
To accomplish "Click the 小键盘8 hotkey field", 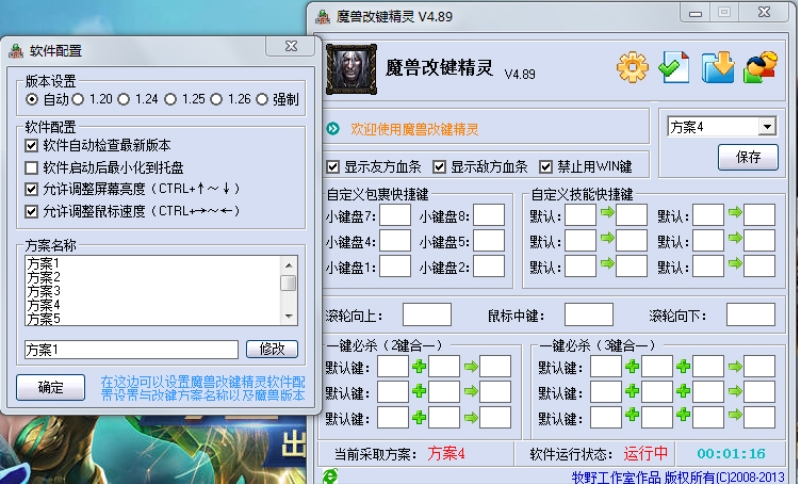I will [x=489, y=215].
